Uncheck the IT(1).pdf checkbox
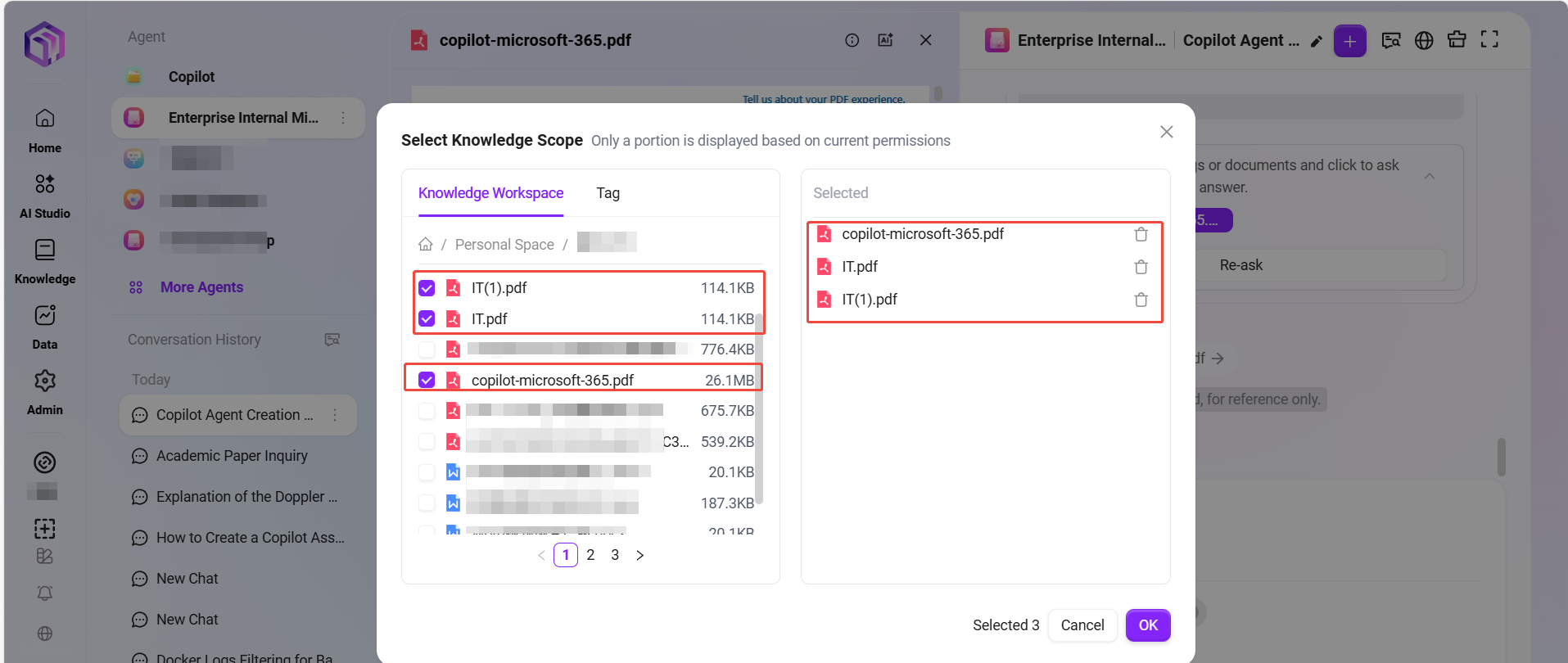1568x663 pixels. click(427, 288)
